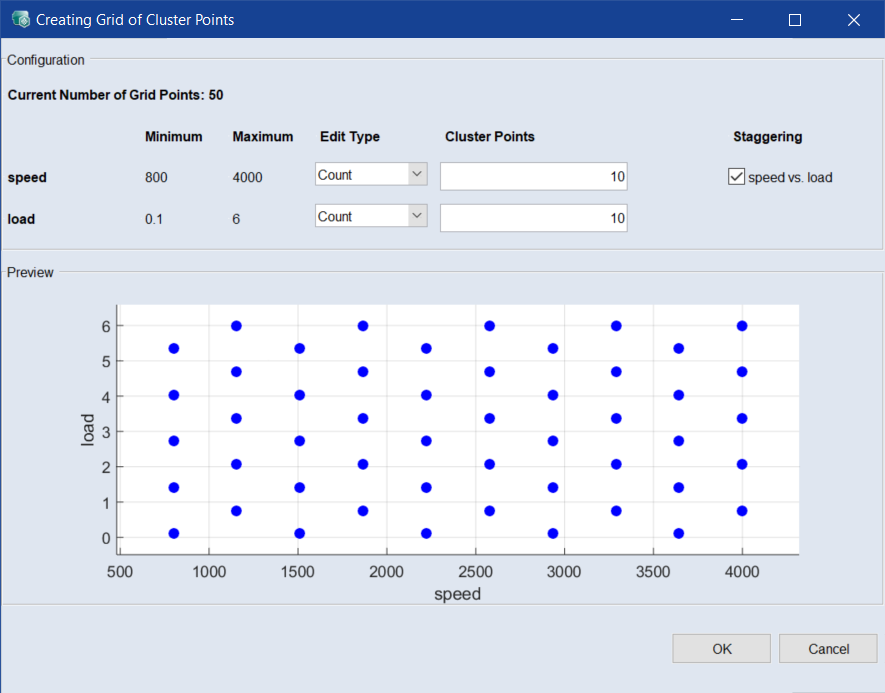Close the Creating Grid of Cluster Points dialog
This screenshot has width=885, height=693.
point(854,20)
